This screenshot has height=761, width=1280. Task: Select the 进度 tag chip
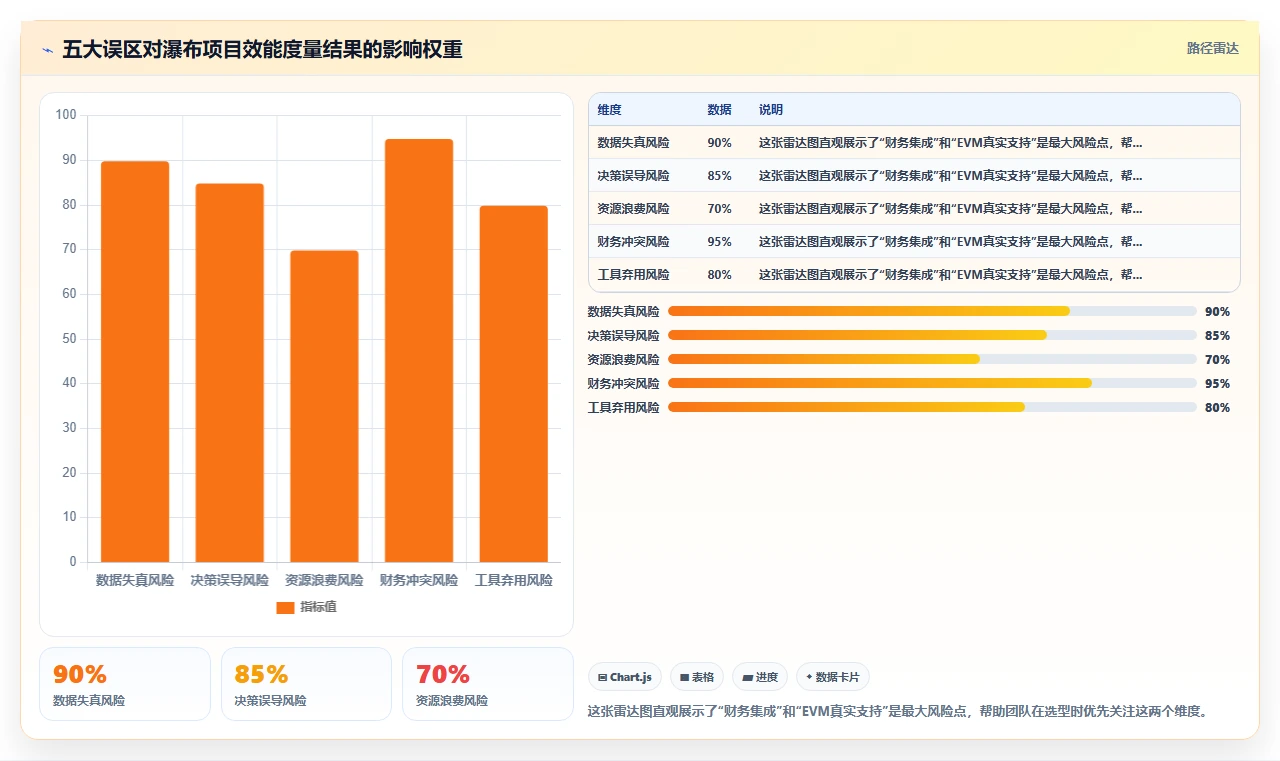click(760, 677)
